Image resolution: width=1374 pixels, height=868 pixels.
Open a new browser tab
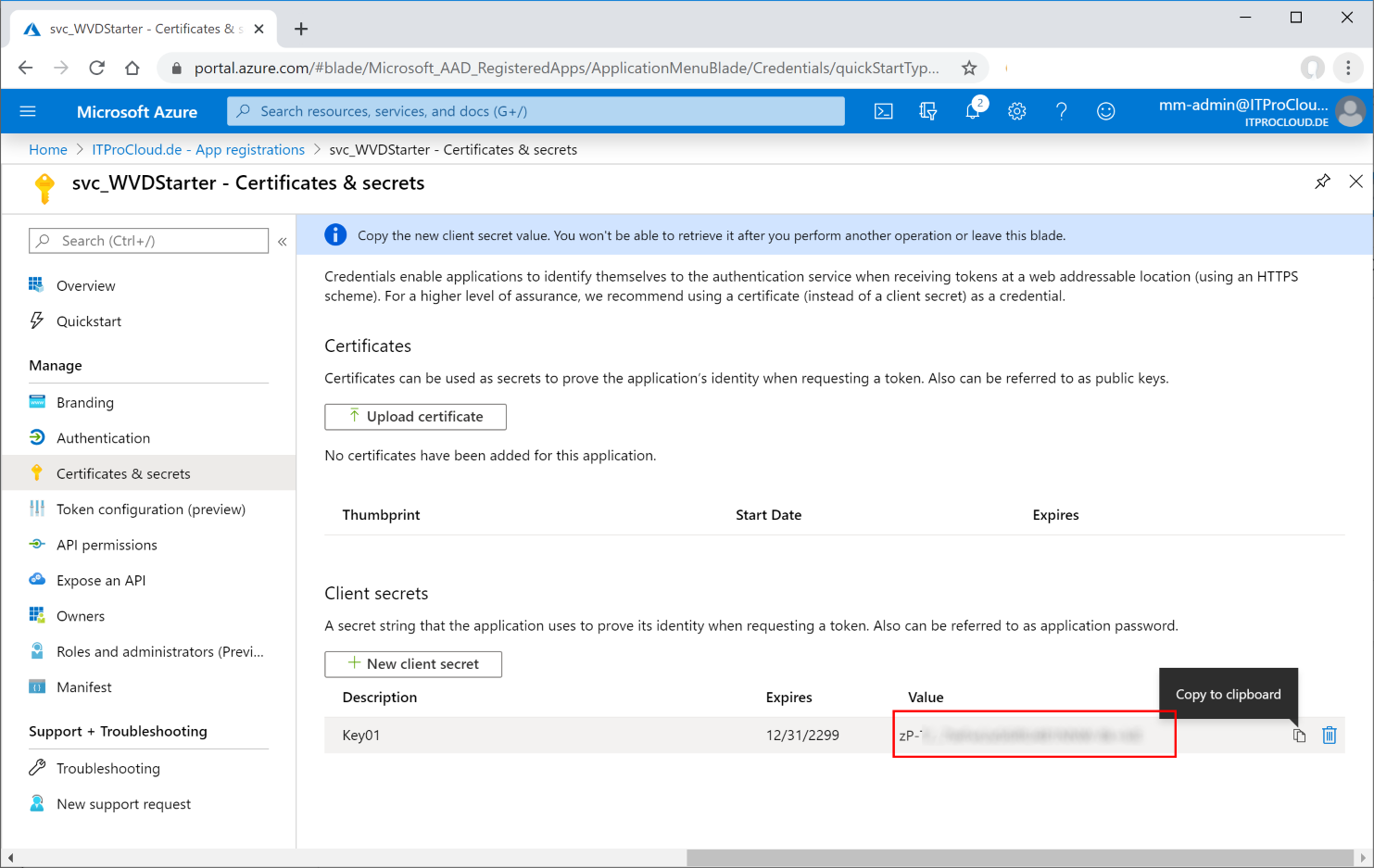tap(301, 29)
